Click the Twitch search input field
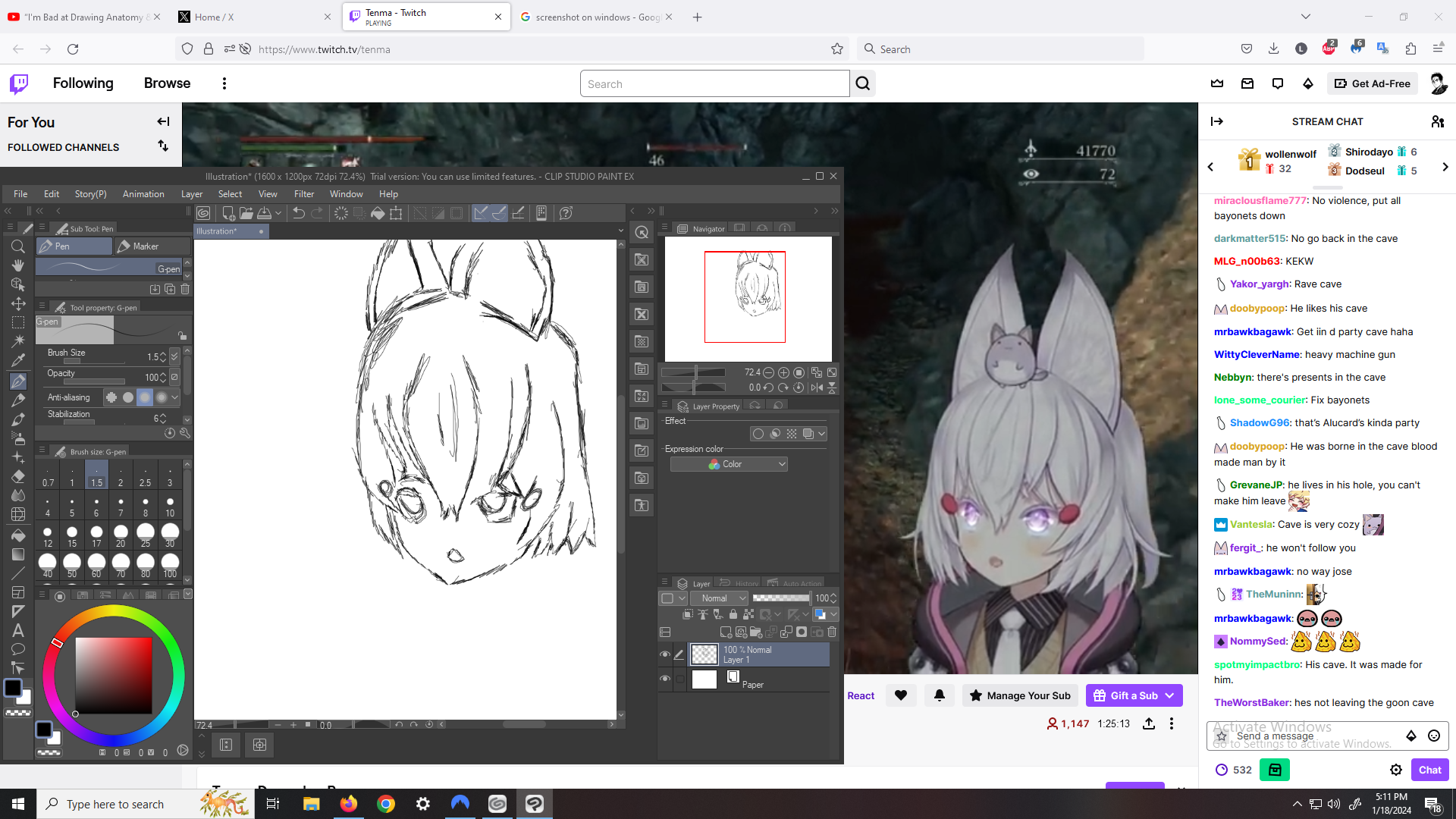The height and width of the screenshot is (819, 1456). click(x=715, y=83)
